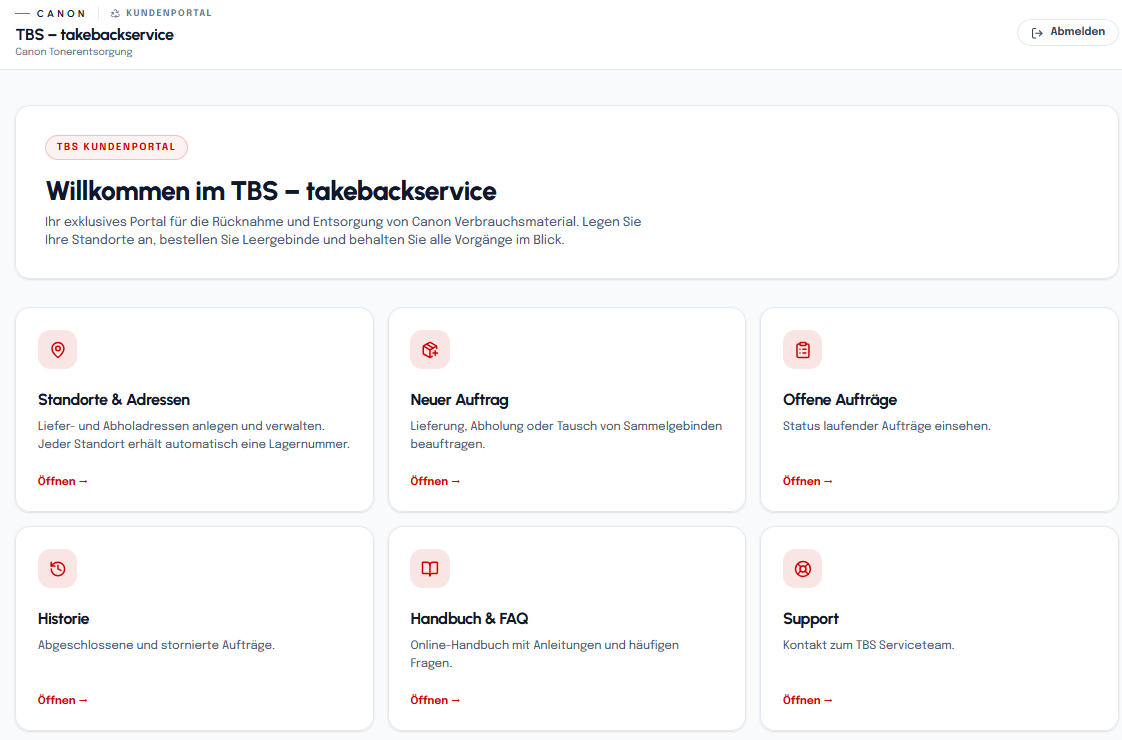
Task: Click 'Liefer- und Abholadressen anlegen' description
Action: (194, 435)
